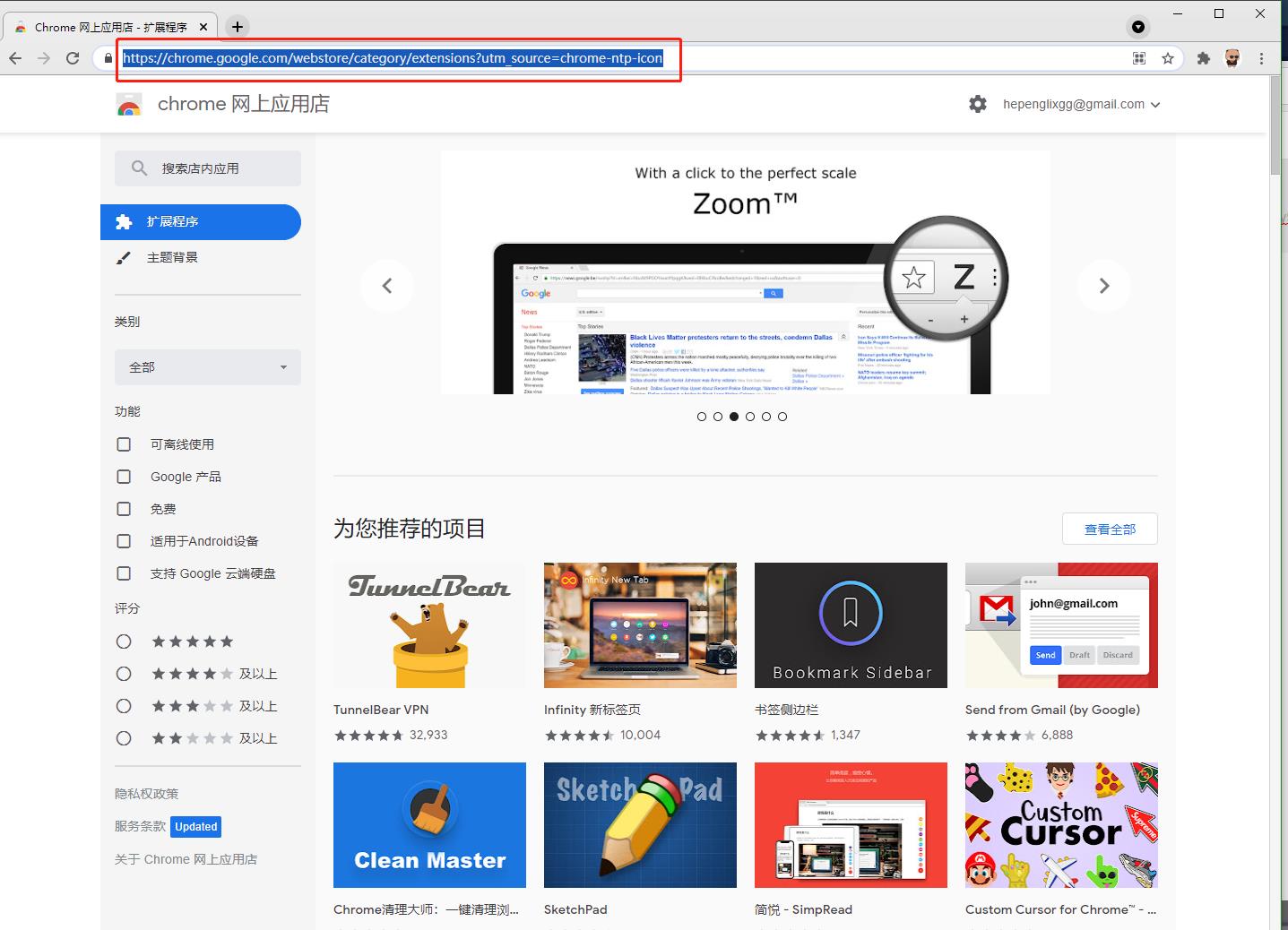Select two stars 及以上 radio
1288x930 pixels.
(124, 738)
